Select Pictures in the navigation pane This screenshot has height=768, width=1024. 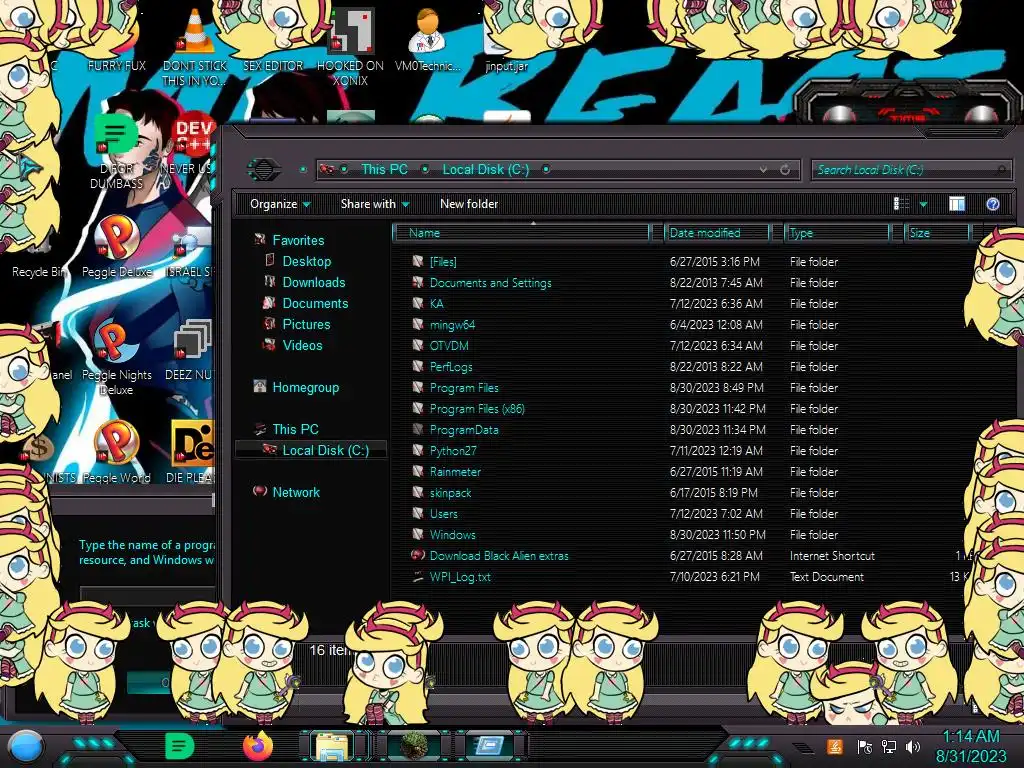[x=306, y=324]
